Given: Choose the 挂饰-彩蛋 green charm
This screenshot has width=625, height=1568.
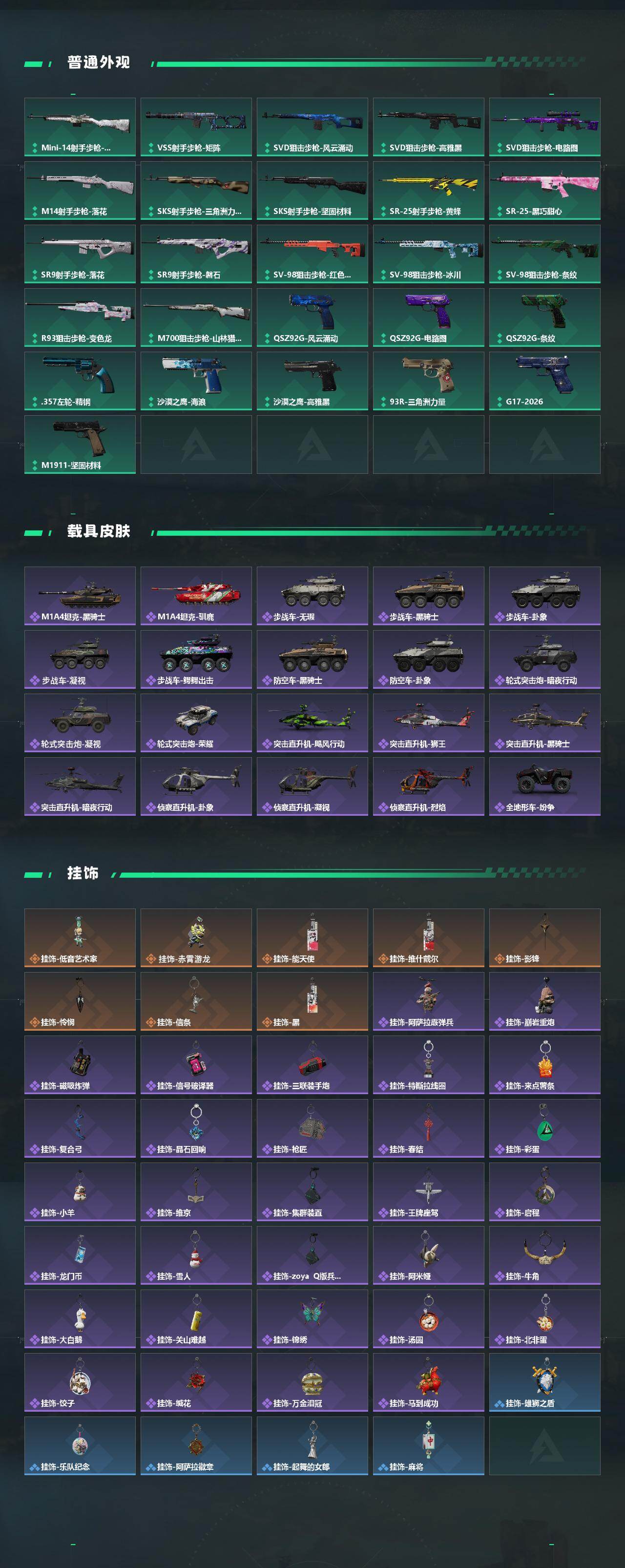Looking at the screenshot, I should [x=544, y=1128].
